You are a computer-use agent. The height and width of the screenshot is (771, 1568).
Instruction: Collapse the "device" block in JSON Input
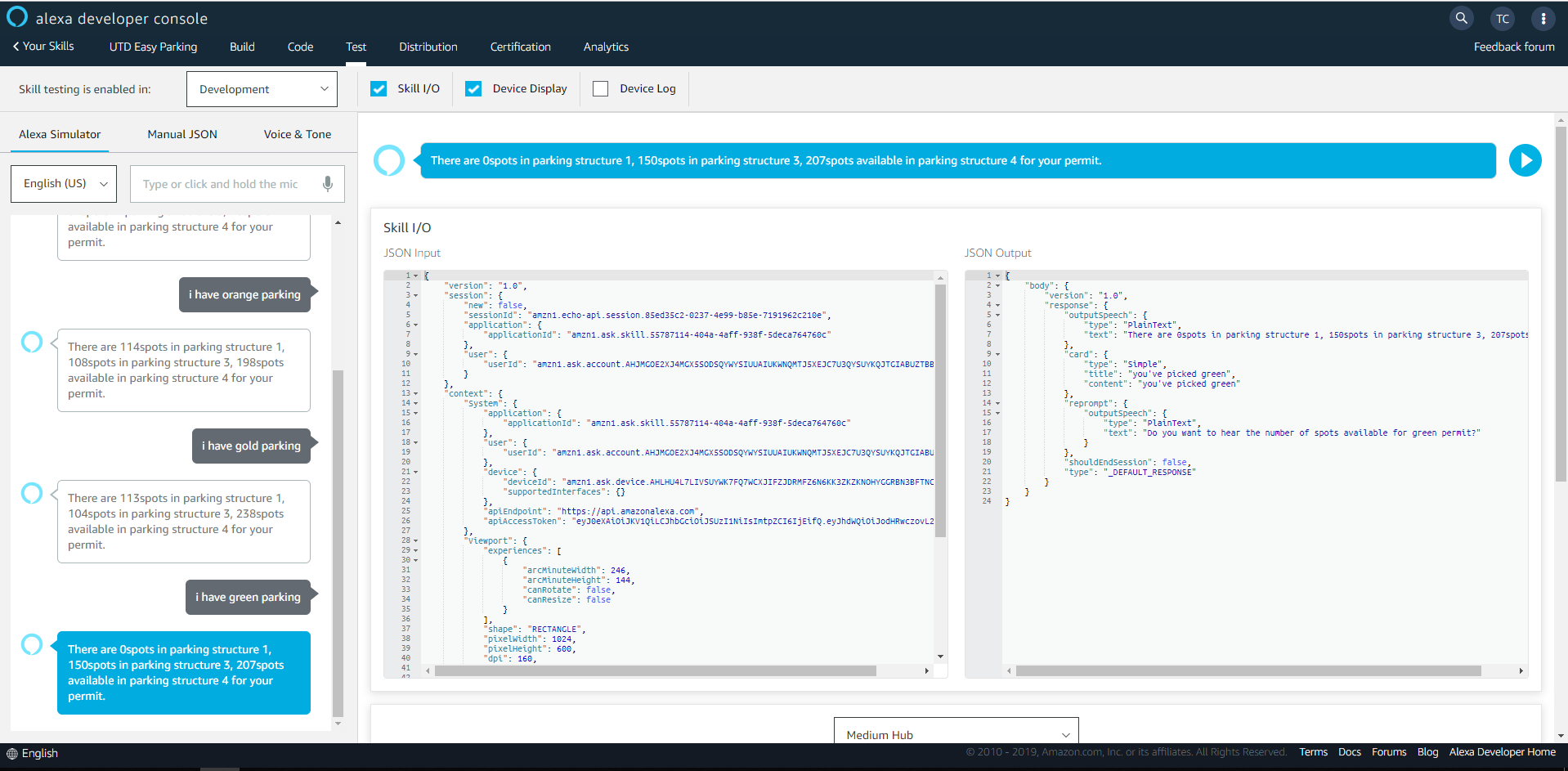(416, 472)
